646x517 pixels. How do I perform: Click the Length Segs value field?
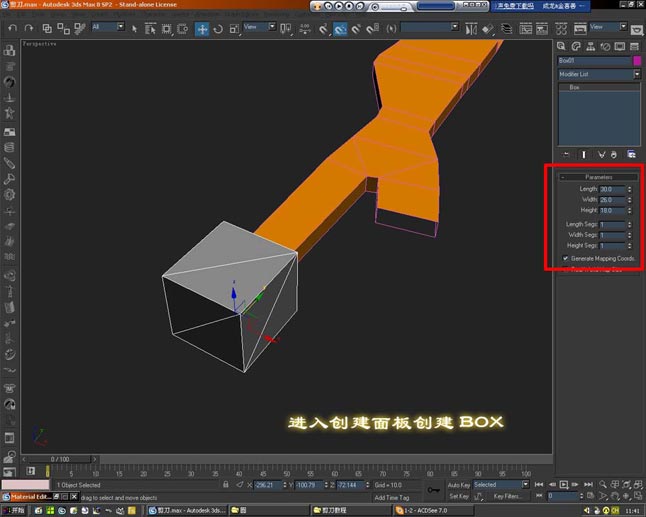612,225
